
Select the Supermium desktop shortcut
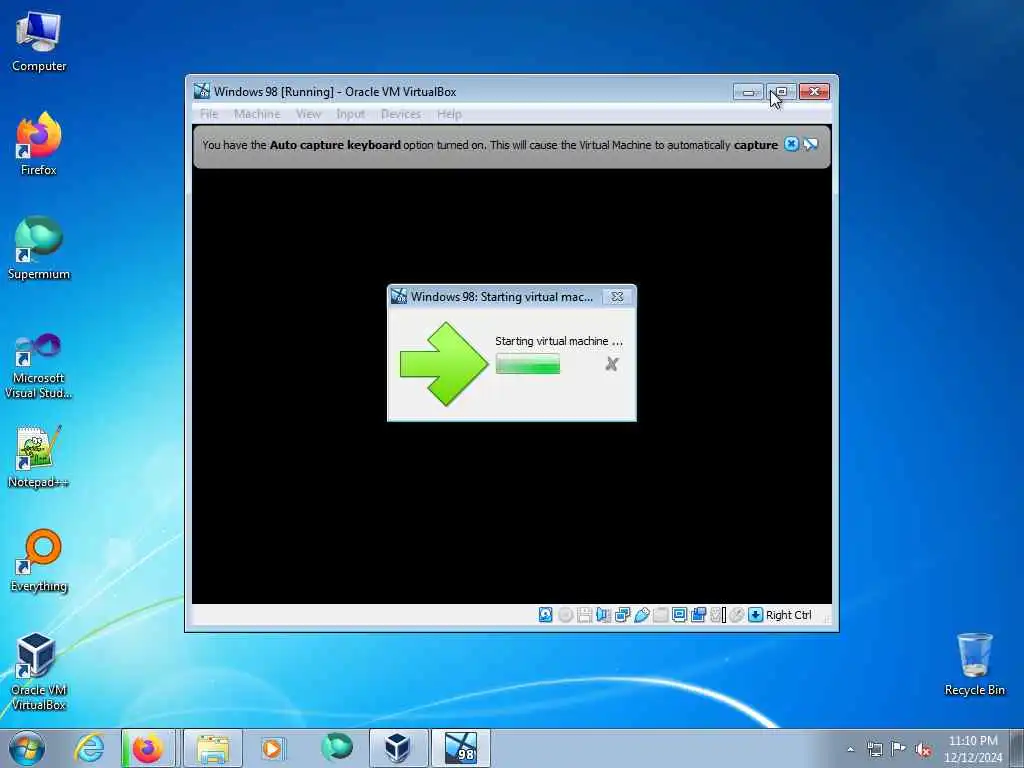pyautogui.click(x=39, y=248)
